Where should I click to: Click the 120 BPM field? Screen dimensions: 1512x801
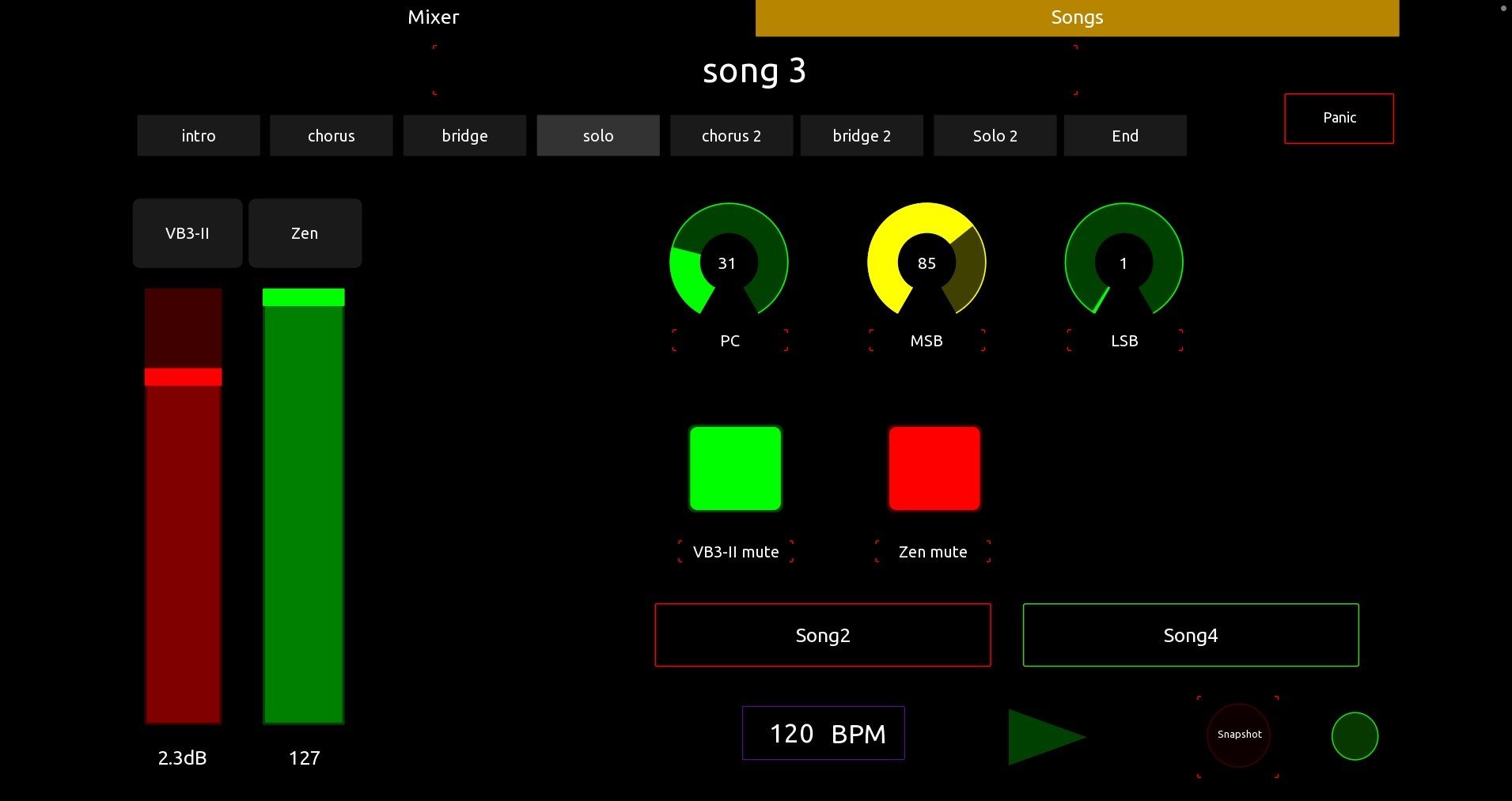point(823,733)
